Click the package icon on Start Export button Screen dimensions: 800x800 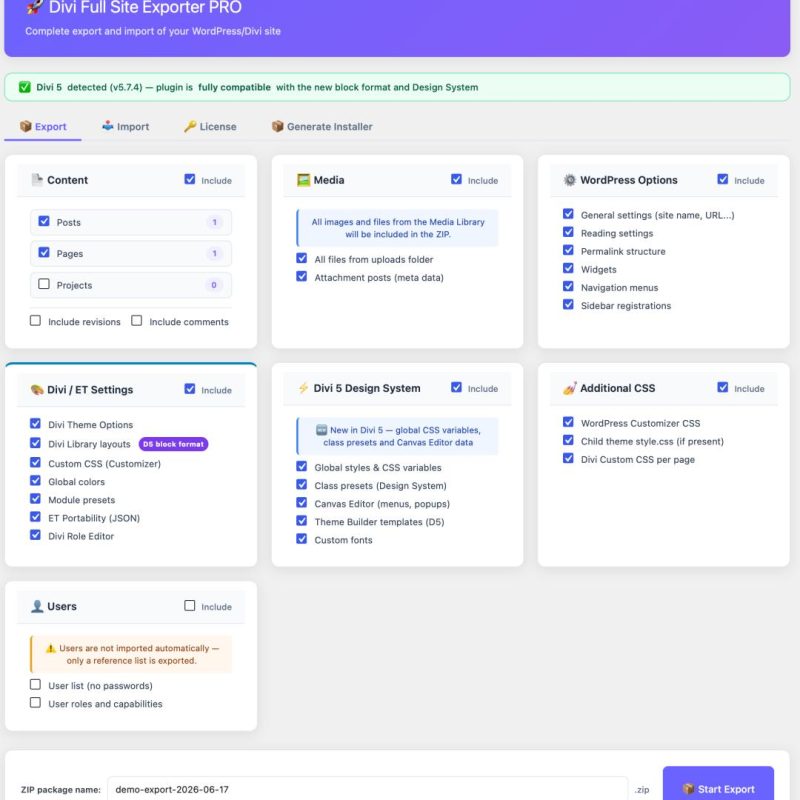689,789
